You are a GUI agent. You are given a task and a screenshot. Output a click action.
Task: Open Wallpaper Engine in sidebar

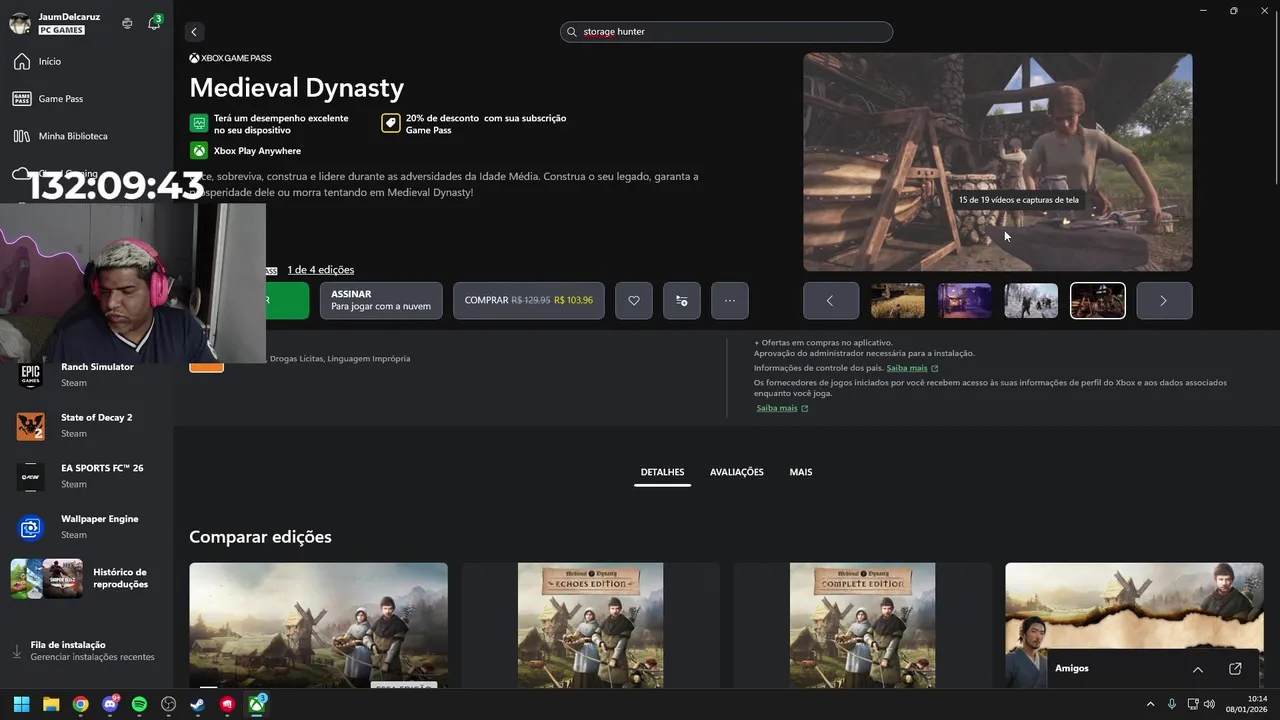(86, 527)
